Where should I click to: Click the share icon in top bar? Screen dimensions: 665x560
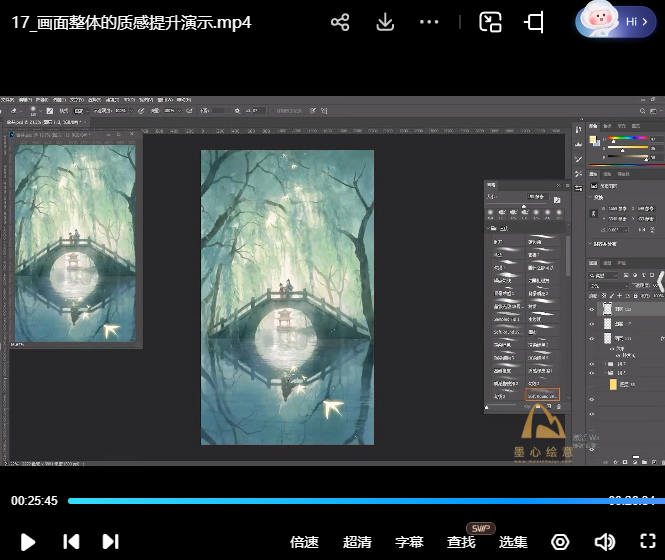point(340,22)
